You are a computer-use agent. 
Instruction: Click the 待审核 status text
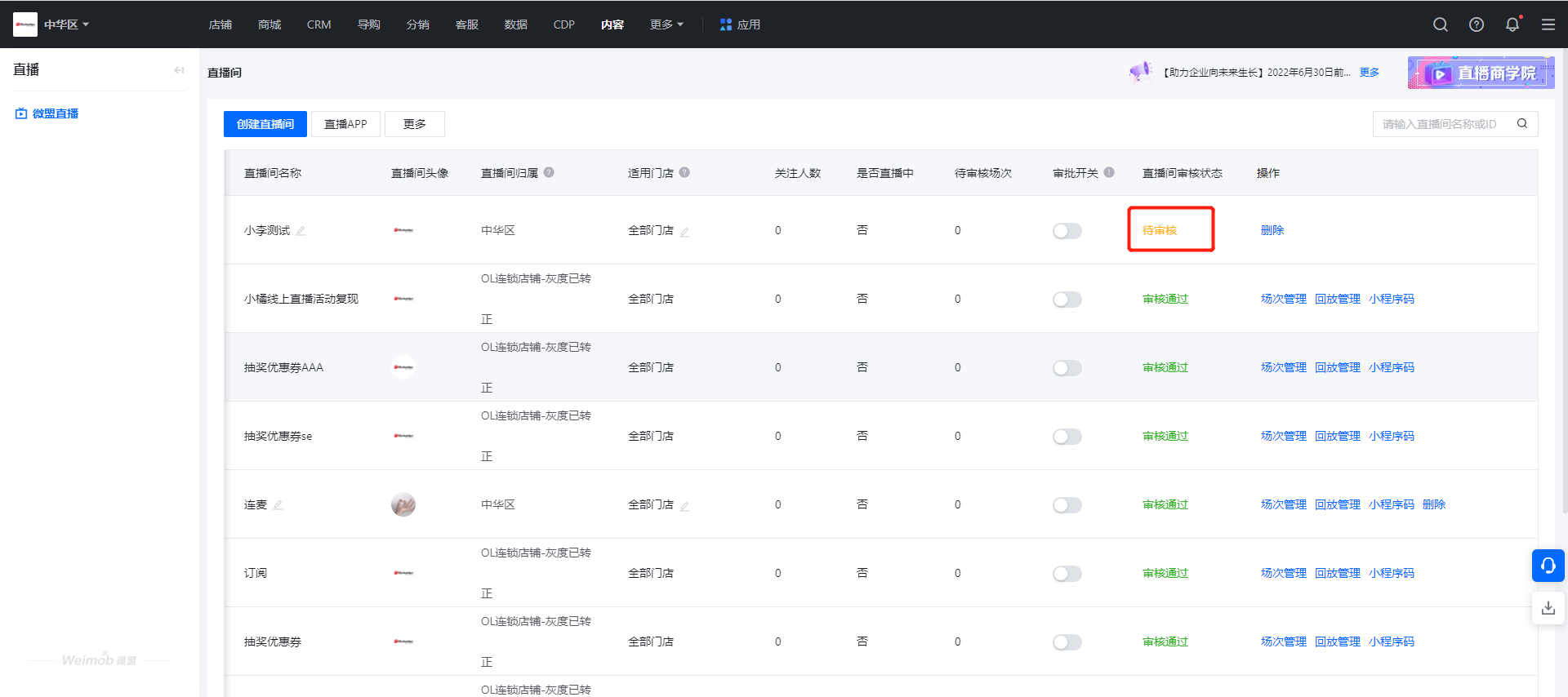click(x=1160, y=230)
